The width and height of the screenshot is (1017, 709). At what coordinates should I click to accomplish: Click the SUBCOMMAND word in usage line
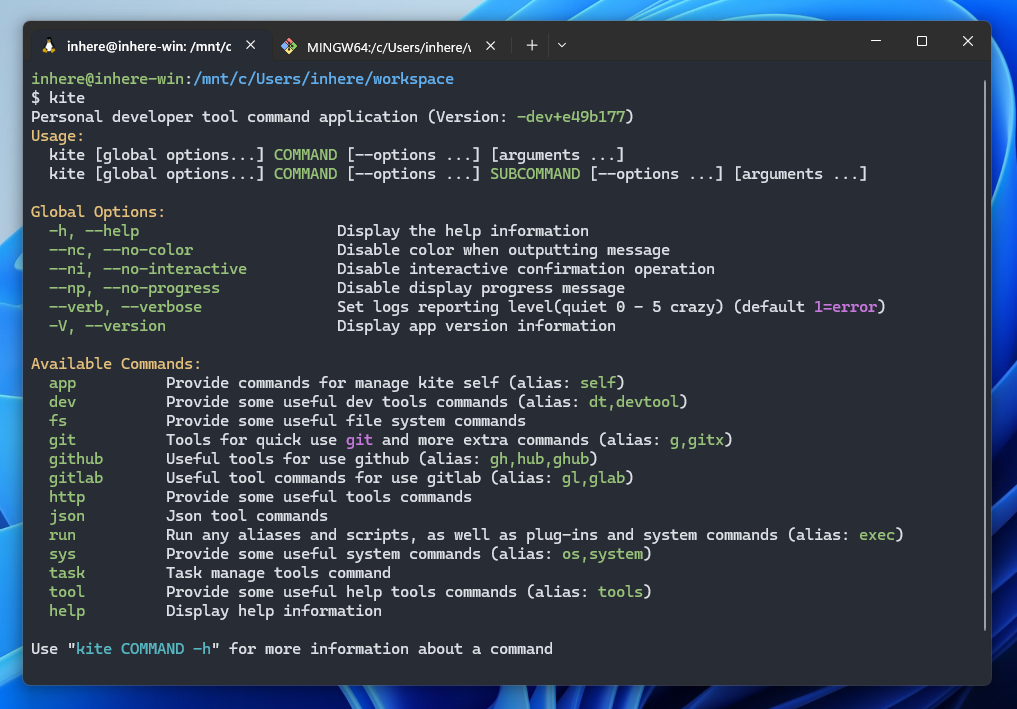point(535,174)
